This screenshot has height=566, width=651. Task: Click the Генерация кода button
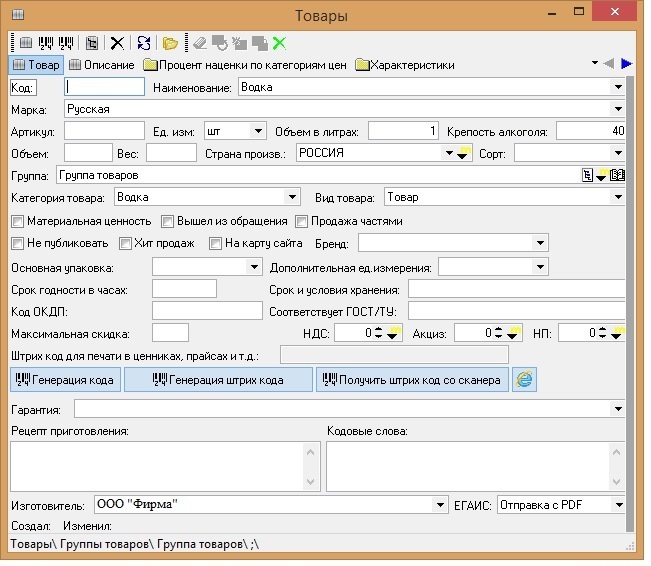click(x=65, y=380)
